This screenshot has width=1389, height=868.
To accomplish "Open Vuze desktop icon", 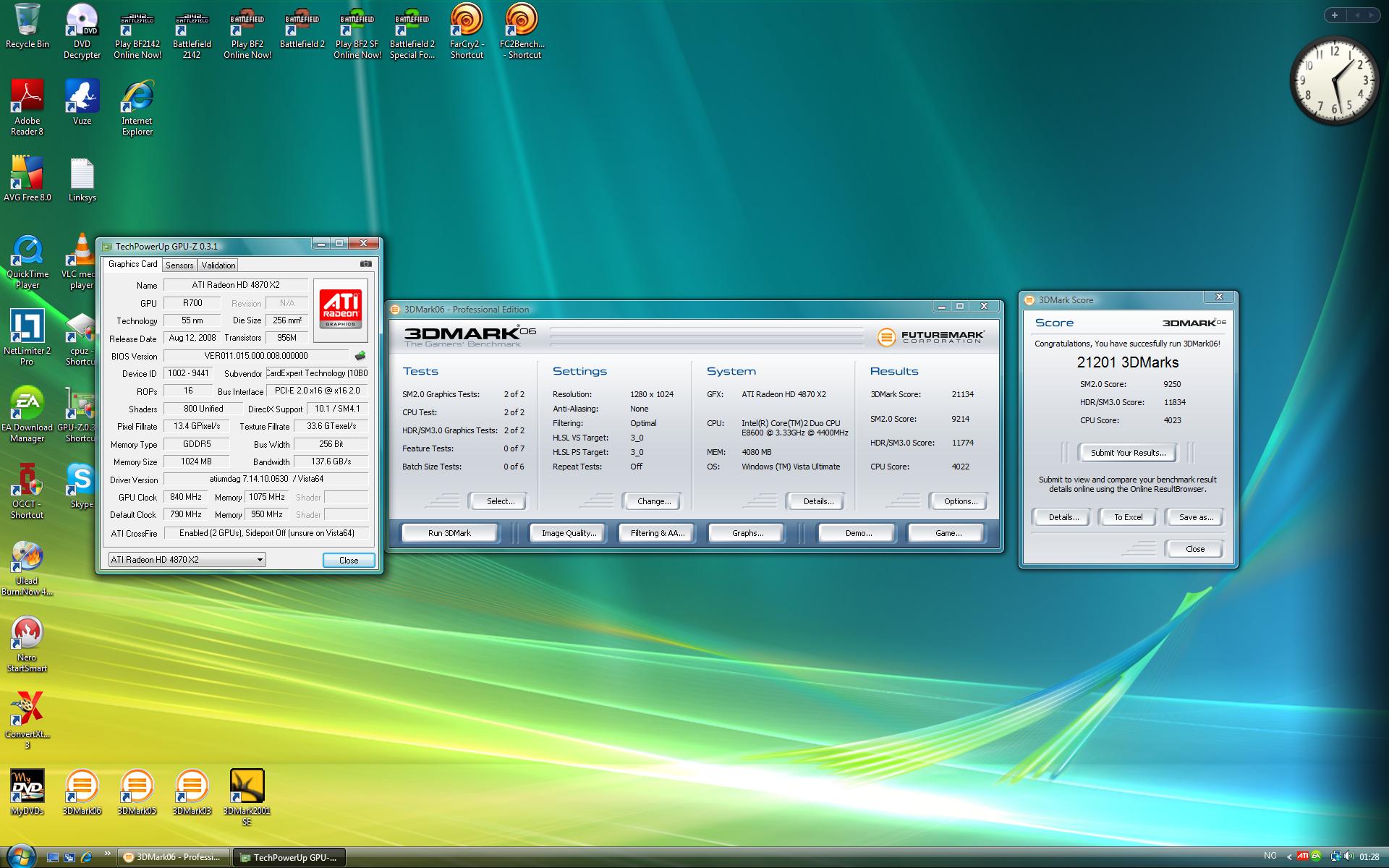I will tap(82, 102).
